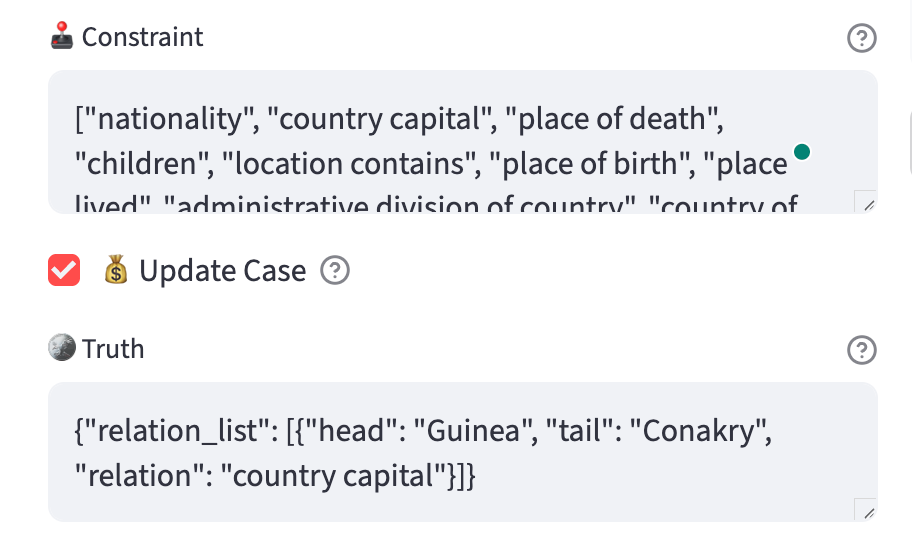Place cursor on "Conakry" in Truth field
The height and width of the screenshot is (546, 912).
tap(700, 431)
